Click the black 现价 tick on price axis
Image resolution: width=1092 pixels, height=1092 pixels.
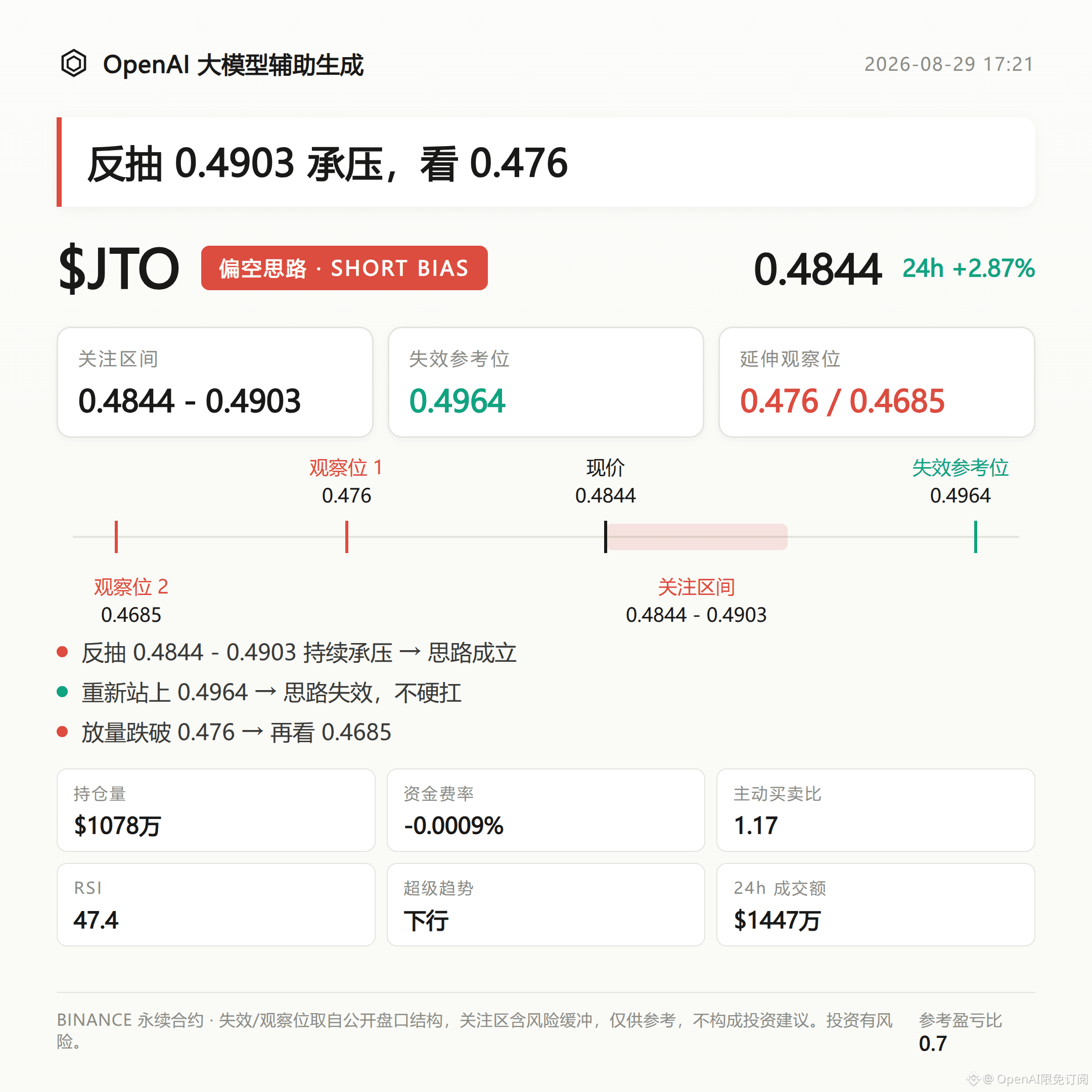605,536
